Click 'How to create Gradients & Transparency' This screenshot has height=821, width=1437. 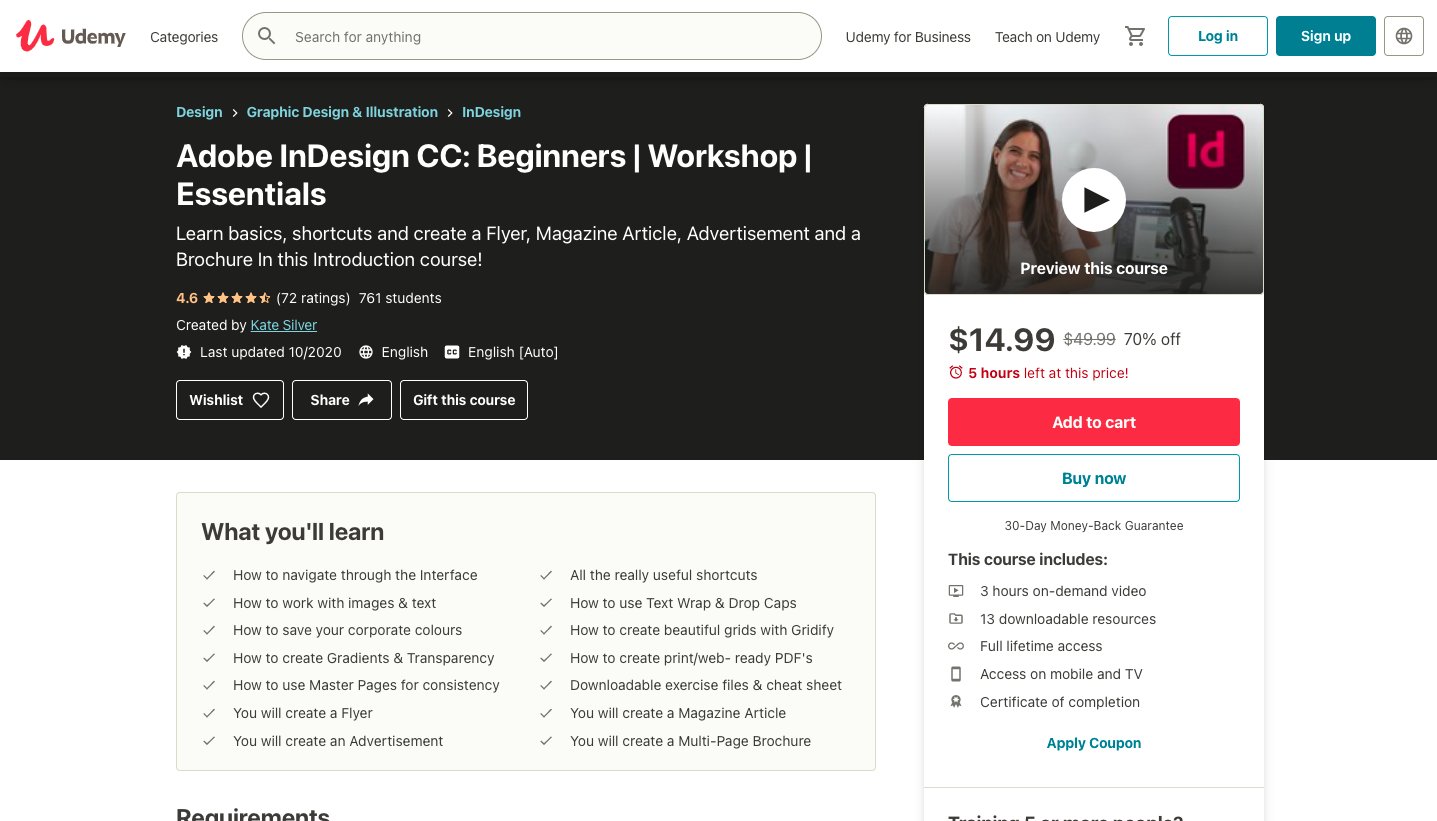click(x=364, y=658)
